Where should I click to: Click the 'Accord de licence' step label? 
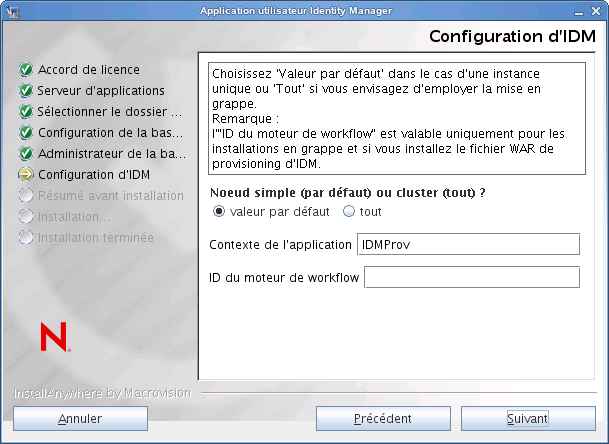89,70
